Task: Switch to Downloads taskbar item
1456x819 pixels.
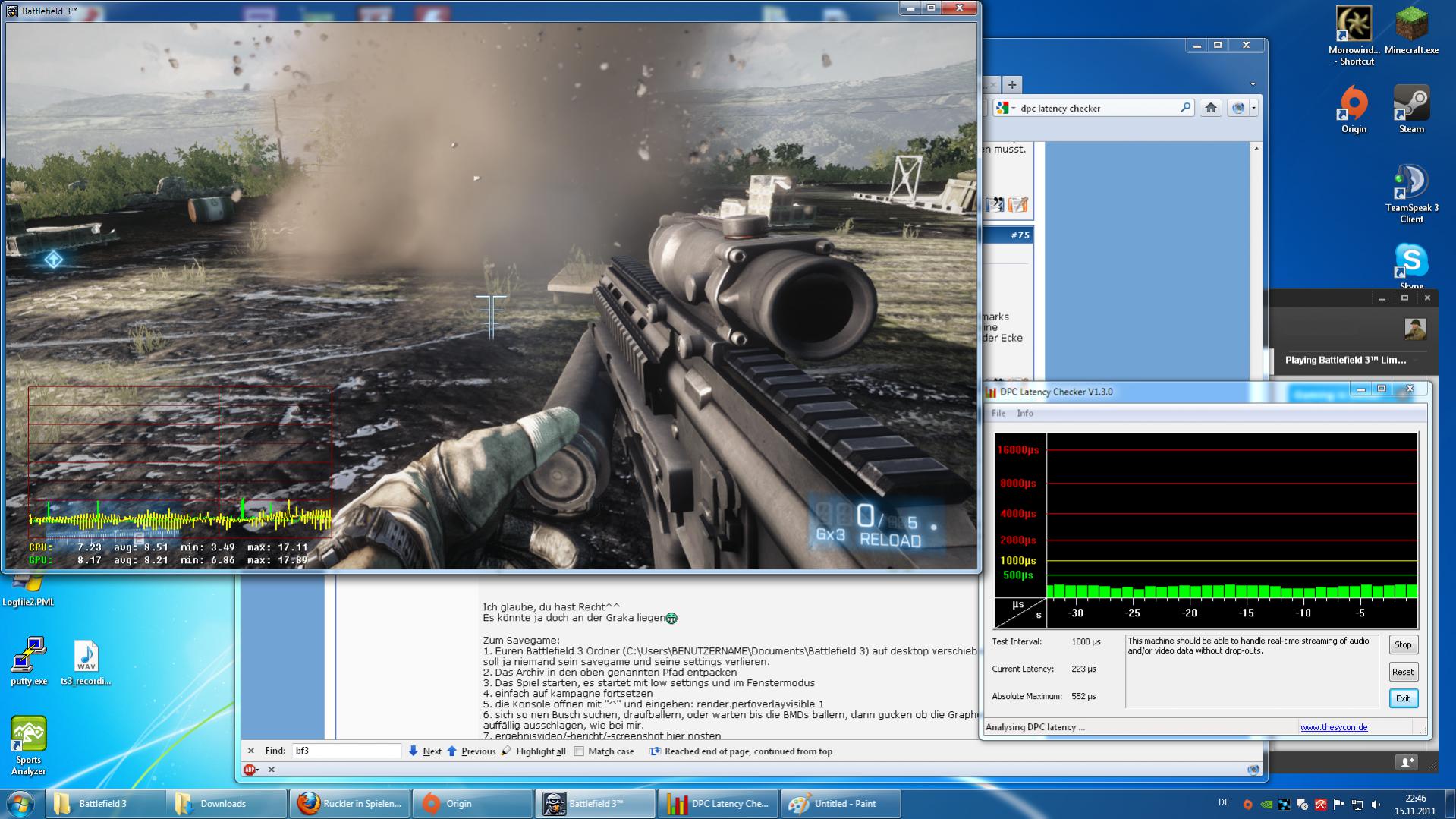Action: point(227,804)
